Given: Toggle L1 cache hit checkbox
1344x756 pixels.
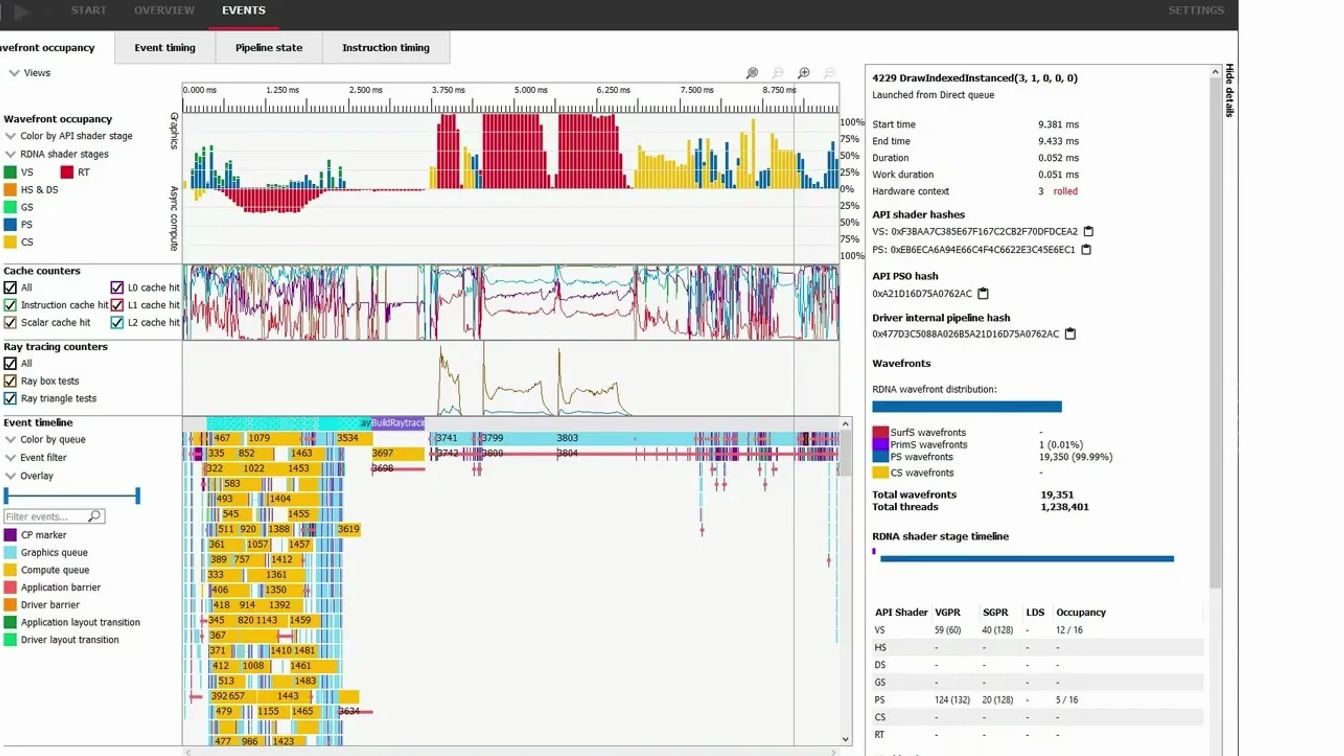Looking at the screenshot, I should 117,305.
